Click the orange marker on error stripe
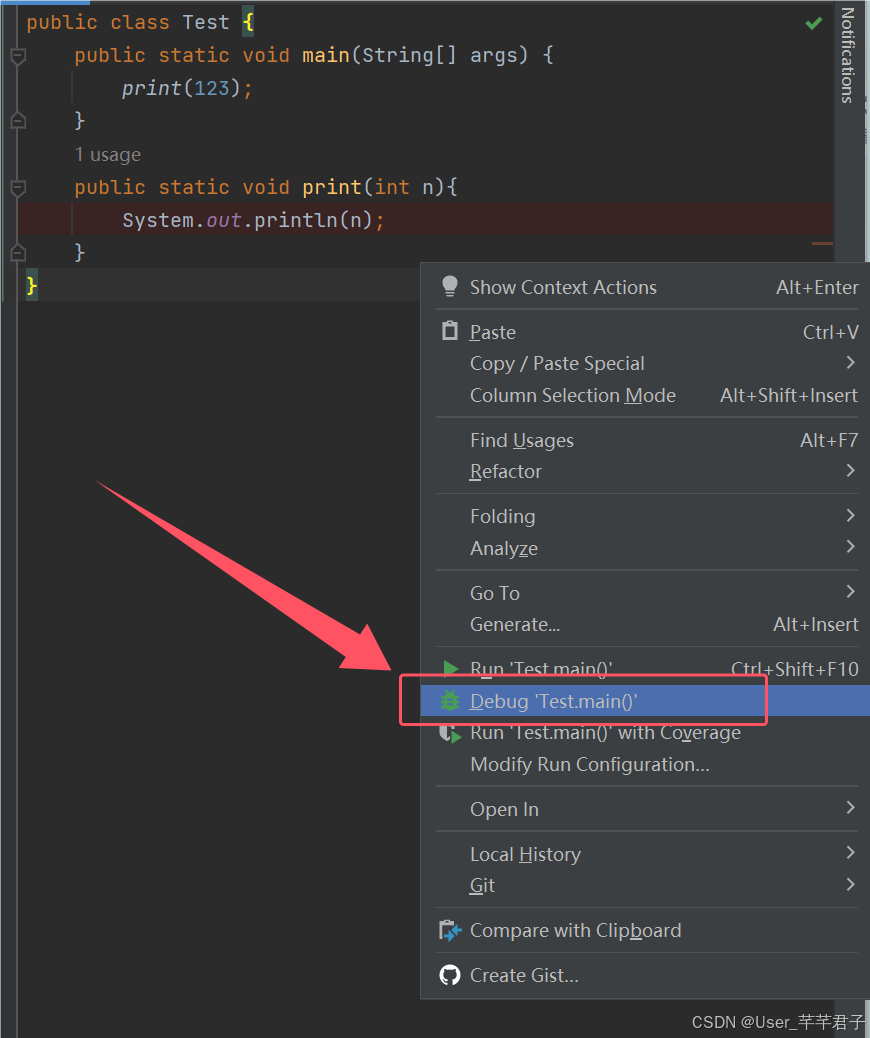 (822, 244)
